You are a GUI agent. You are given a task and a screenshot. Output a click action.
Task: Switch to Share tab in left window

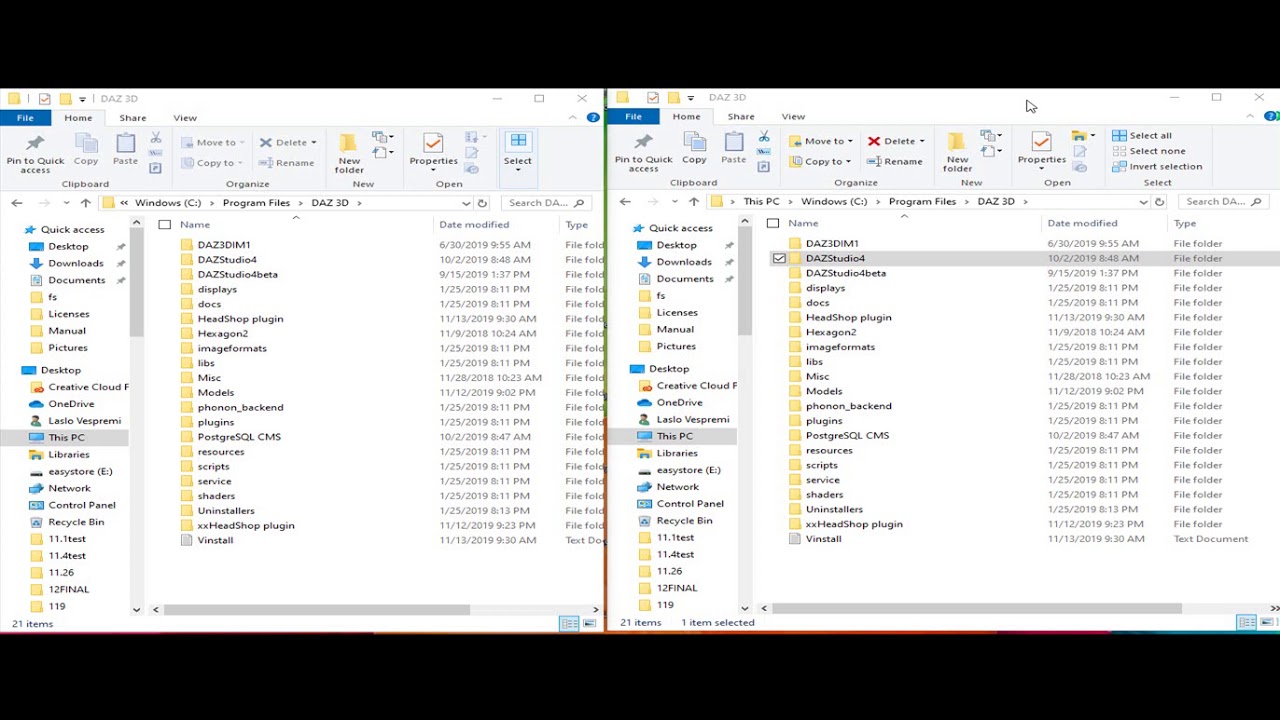tap(133, 118)
